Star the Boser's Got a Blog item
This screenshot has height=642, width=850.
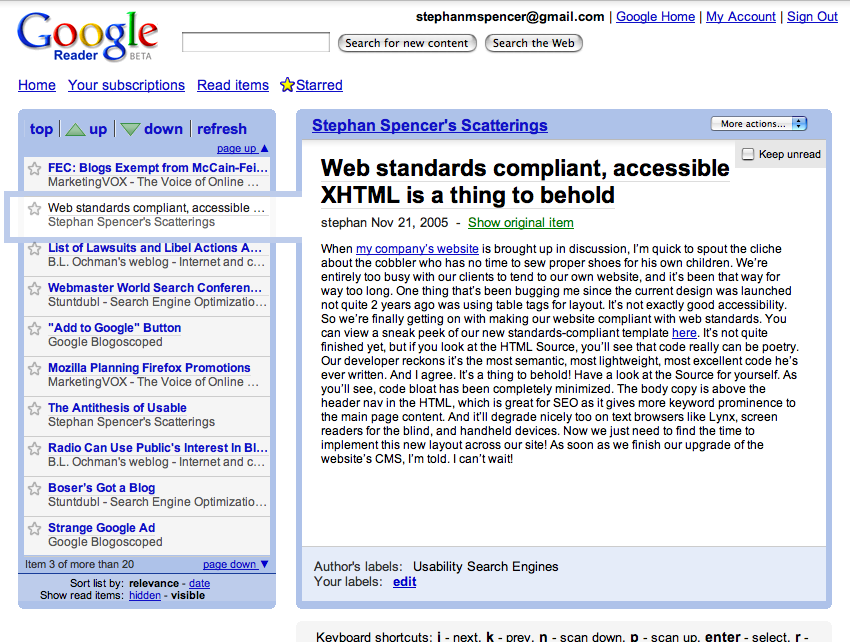click(35, 489)
